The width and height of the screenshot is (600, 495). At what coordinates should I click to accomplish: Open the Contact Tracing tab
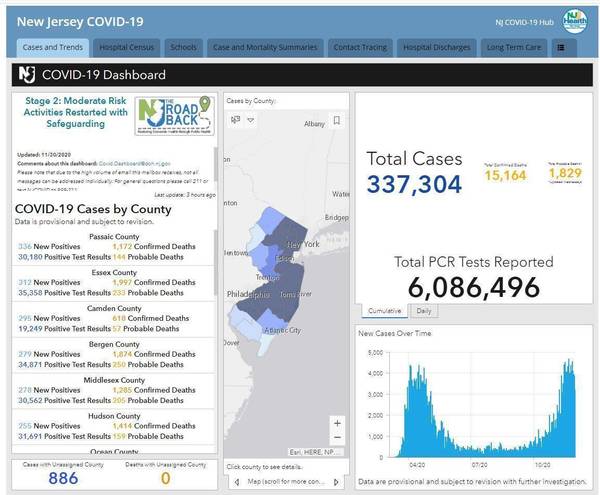360,47
